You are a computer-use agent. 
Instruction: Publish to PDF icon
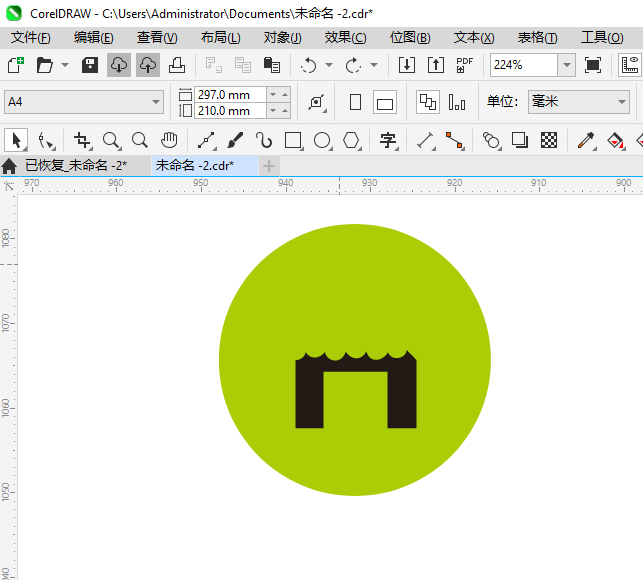click(x=465, y=65)
